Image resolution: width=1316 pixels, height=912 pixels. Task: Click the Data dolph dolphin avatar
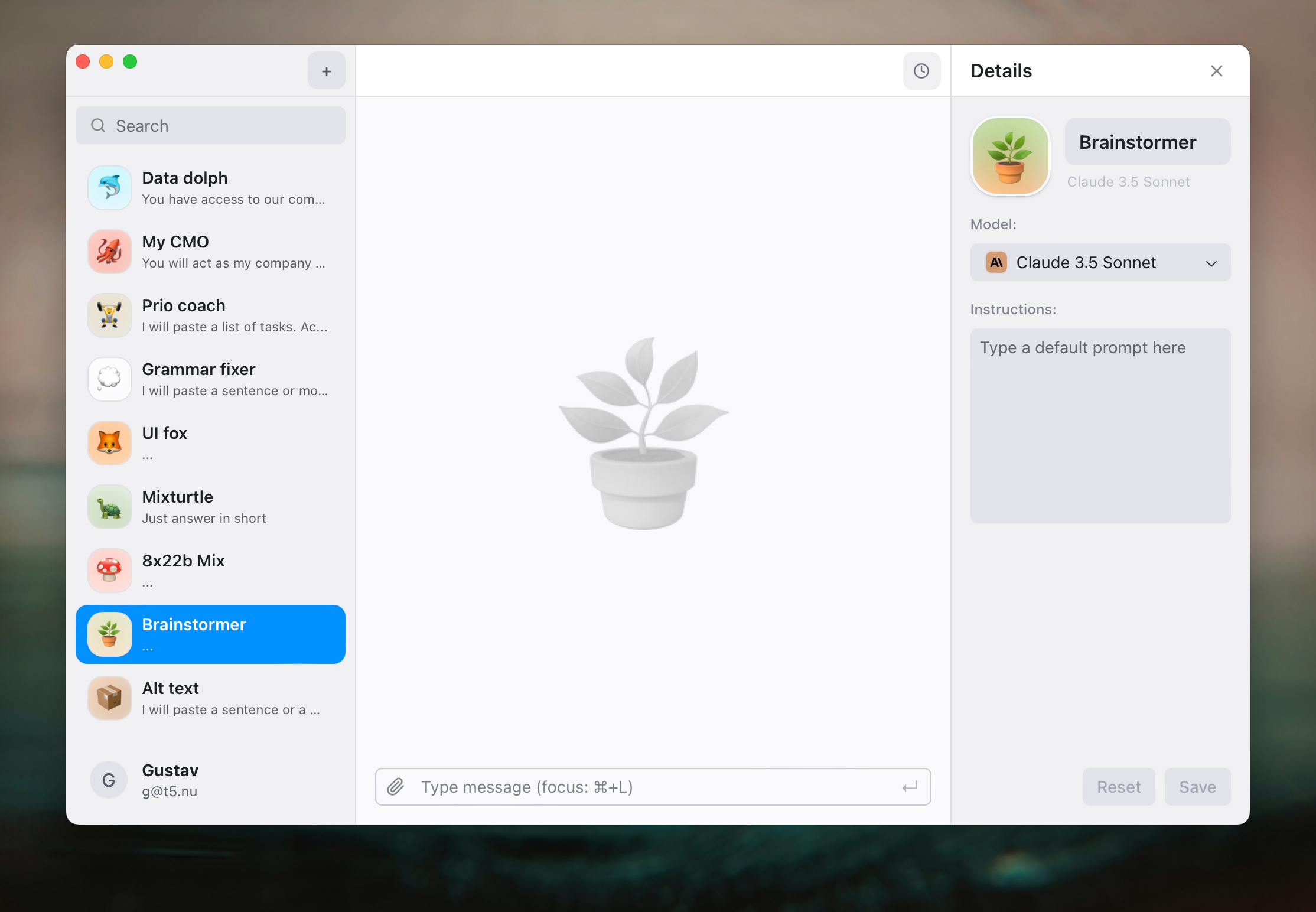pos(110,188)
